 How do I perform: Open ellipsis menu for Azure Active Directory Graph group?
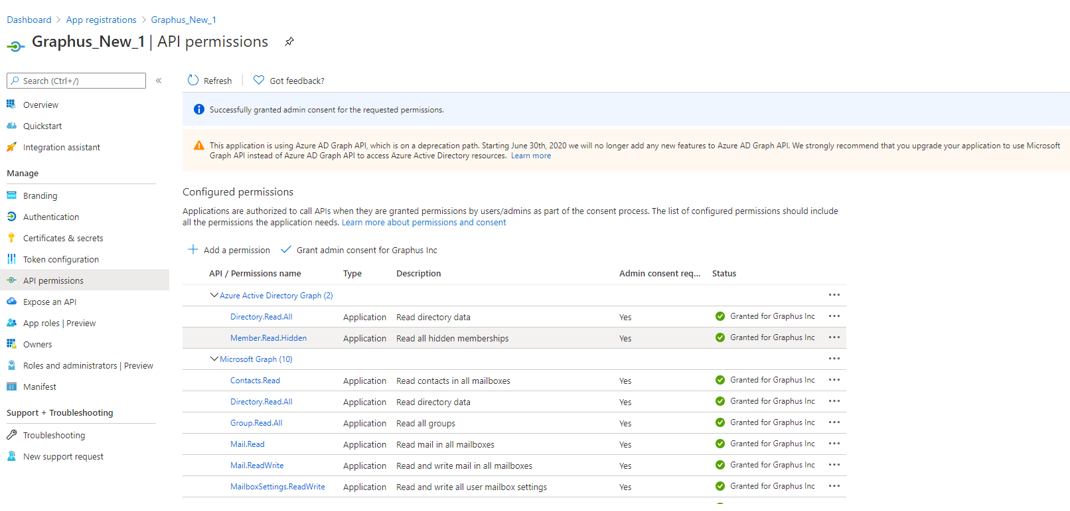(x=833, y=295)
